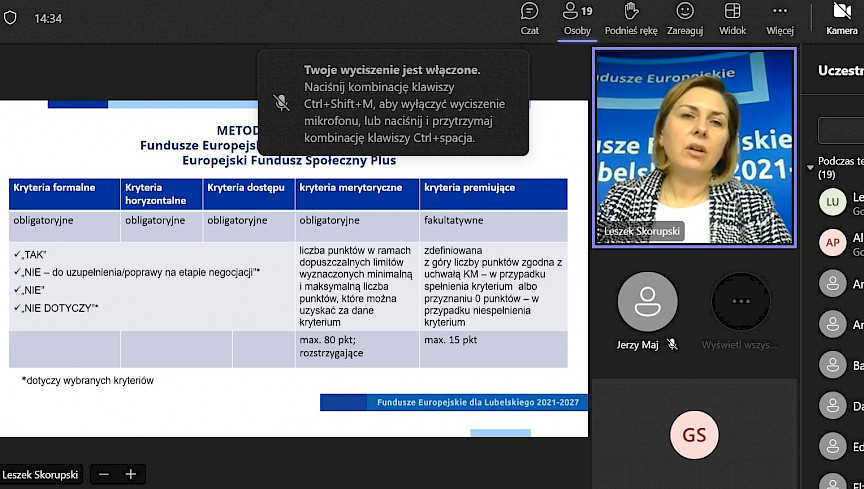
Task: Click the max. 15 pkt cell
Action: pyautogui.click(x=493, y=349)
